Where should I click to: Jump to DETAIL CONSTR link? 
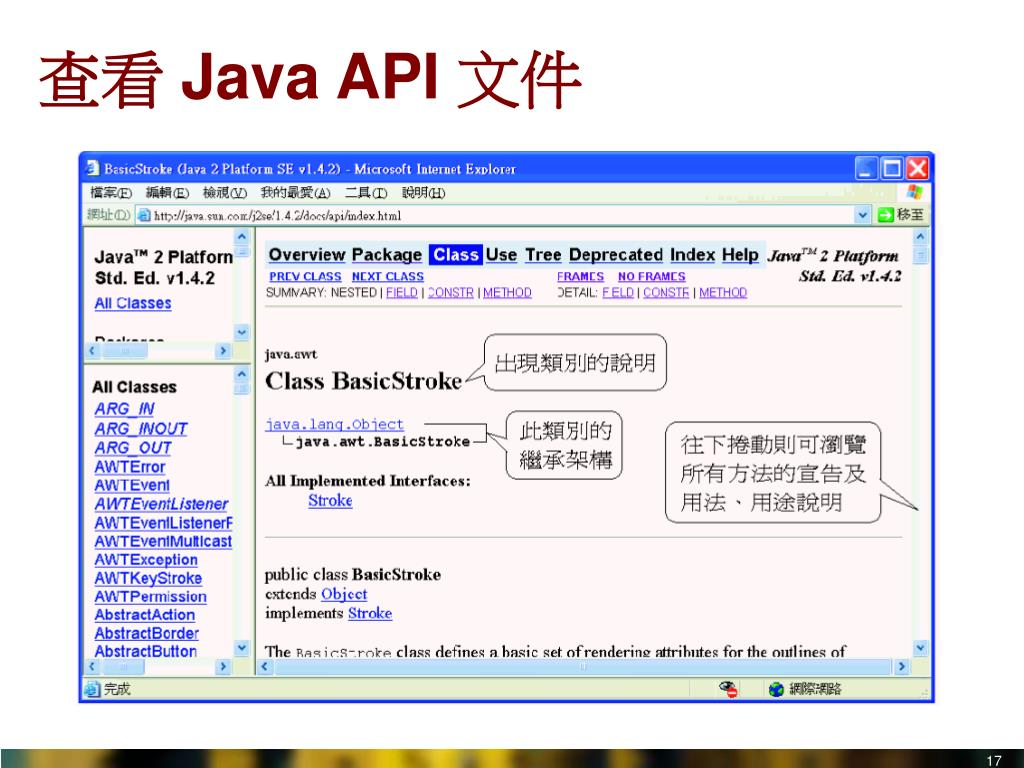(666, 293)
